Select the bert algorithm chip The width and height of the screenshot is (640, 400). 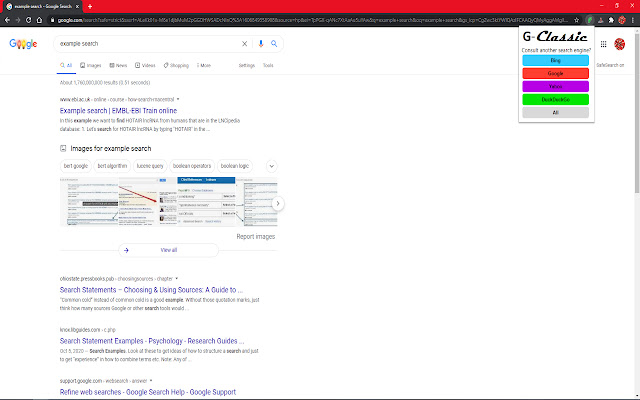112,166
